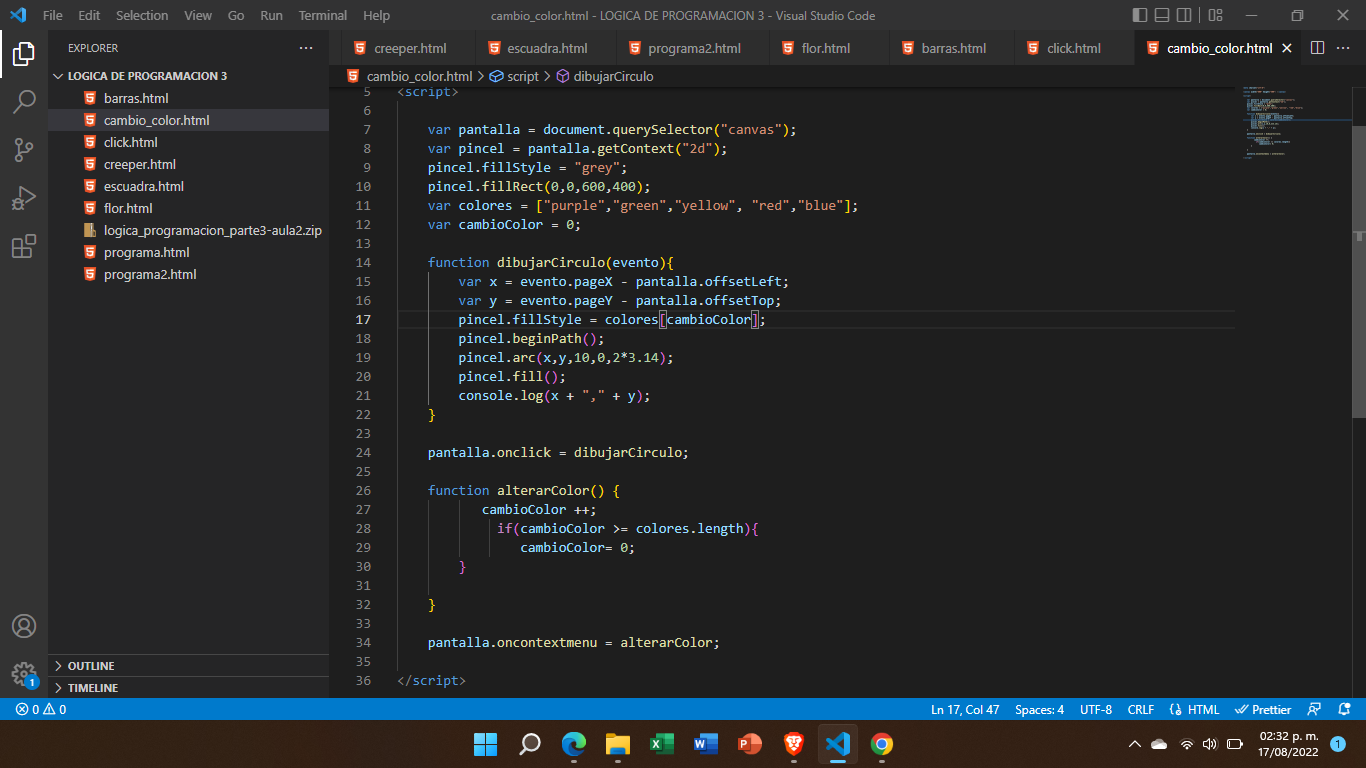The height and width of the screenshot is (768, 1366).
Task: Open programa.html in the explorer
Action: (x=188, y=252)
